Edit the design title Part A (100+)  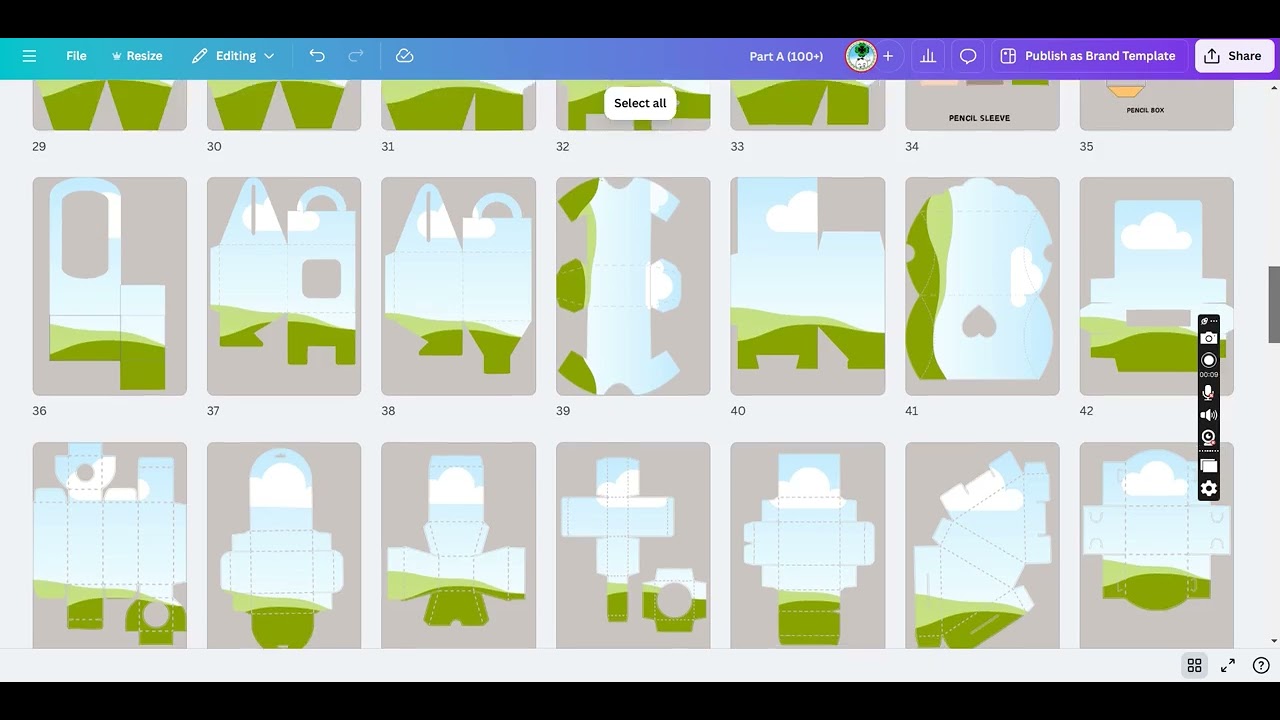coord(786,56)
